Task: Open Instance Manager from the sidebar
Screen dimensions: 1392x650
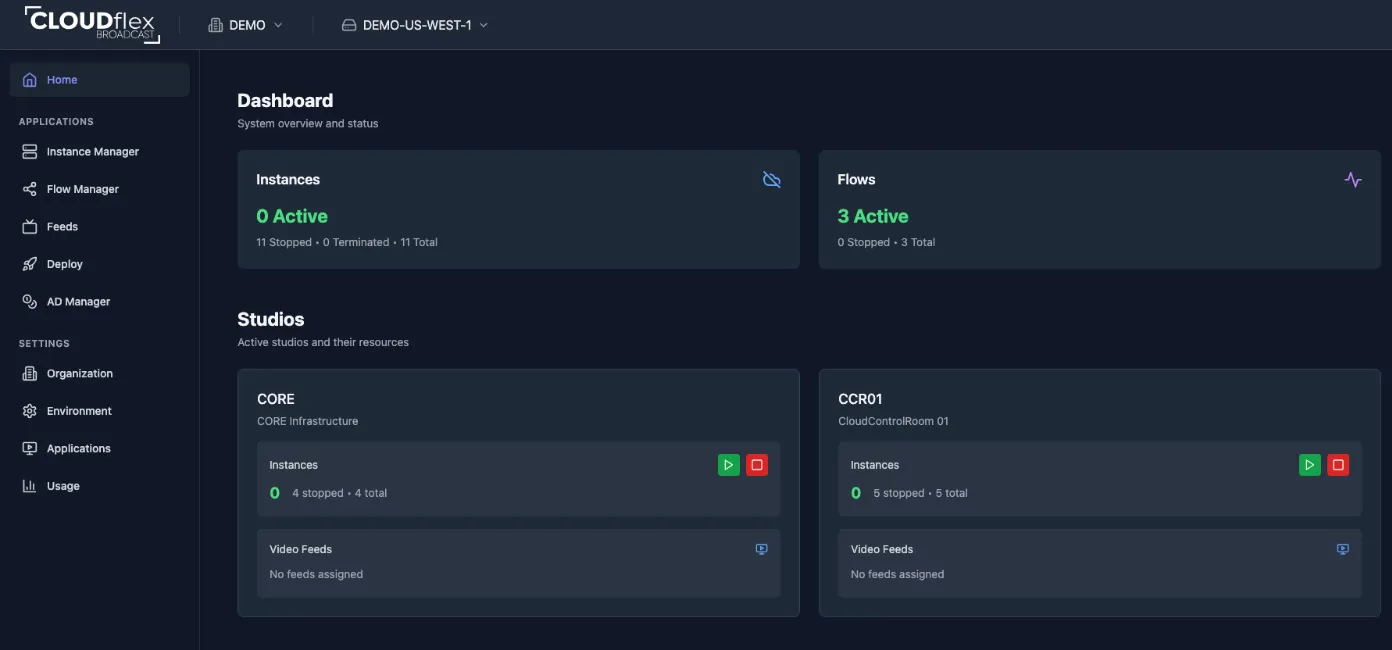Action: 99,152
